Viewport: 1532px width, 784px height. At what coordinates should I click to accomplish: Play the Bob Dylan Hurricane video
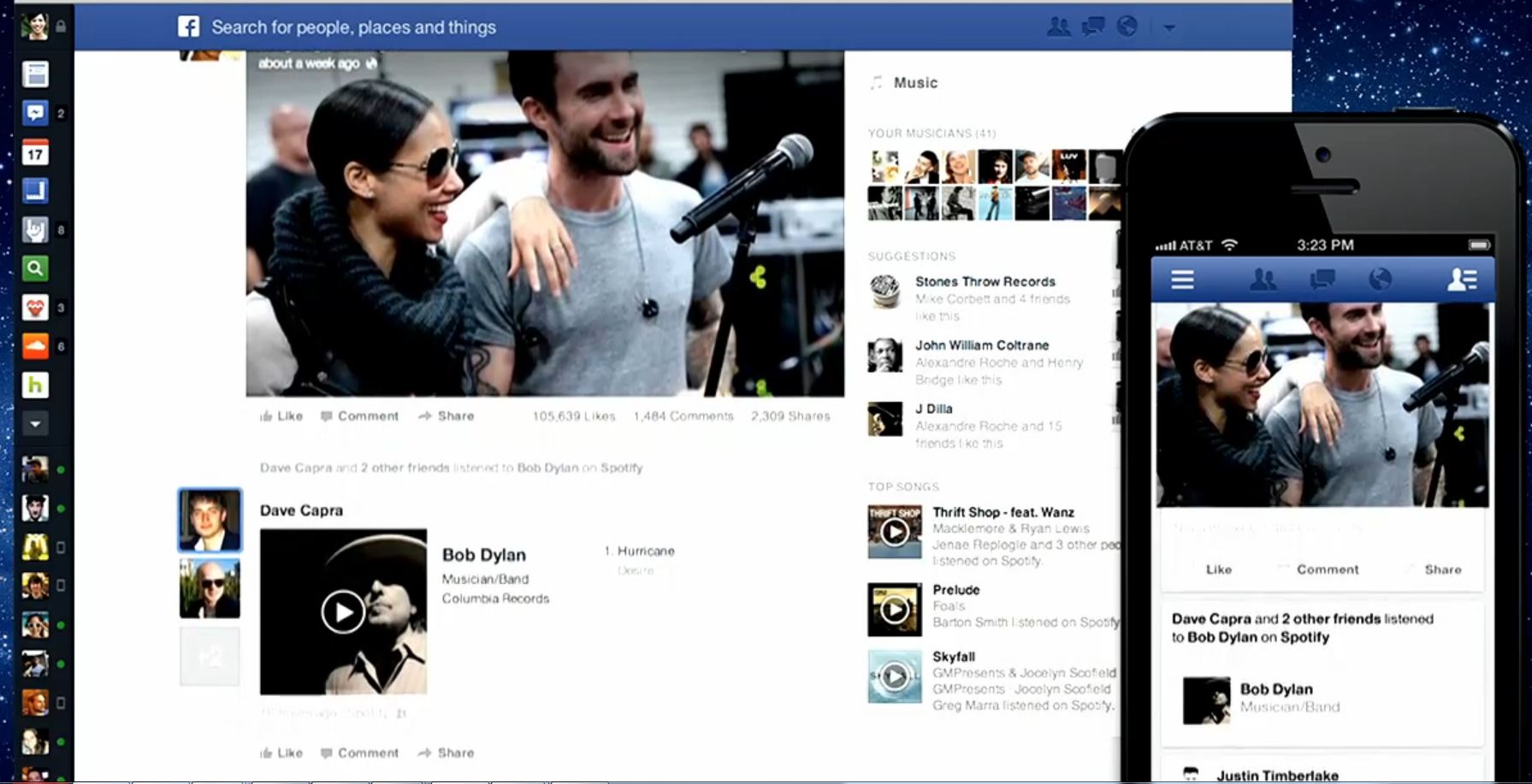pos(342,612)
